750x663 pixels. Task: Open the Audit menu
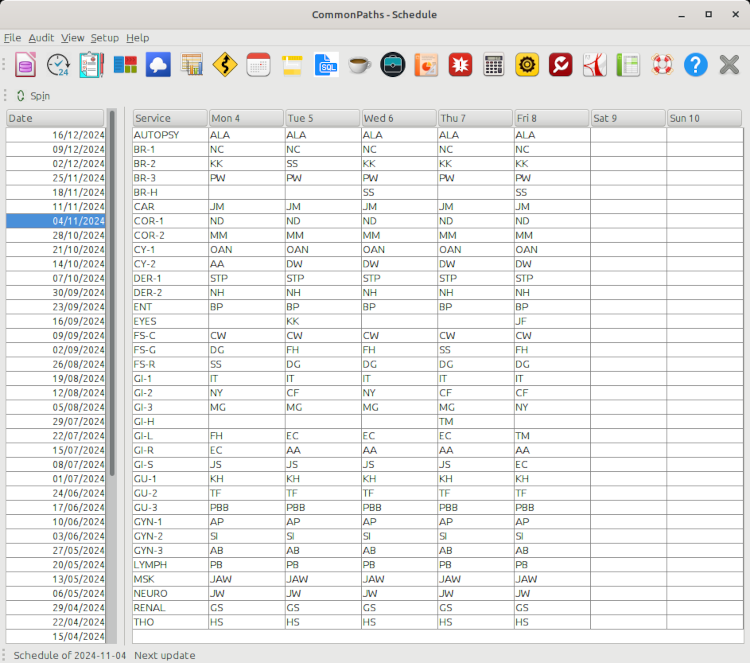tap(41, 38)
